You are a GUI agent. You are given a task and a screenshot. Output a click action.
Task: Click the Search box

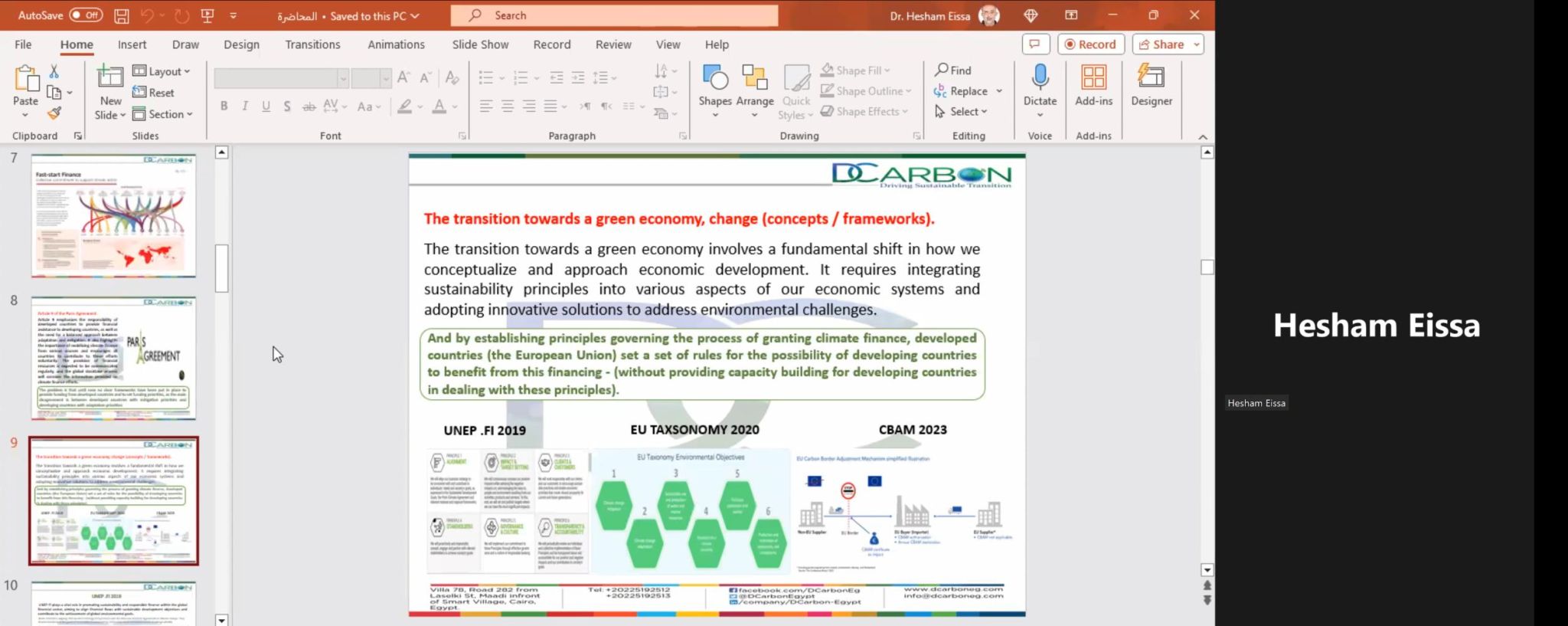click(x=614, y=15)
